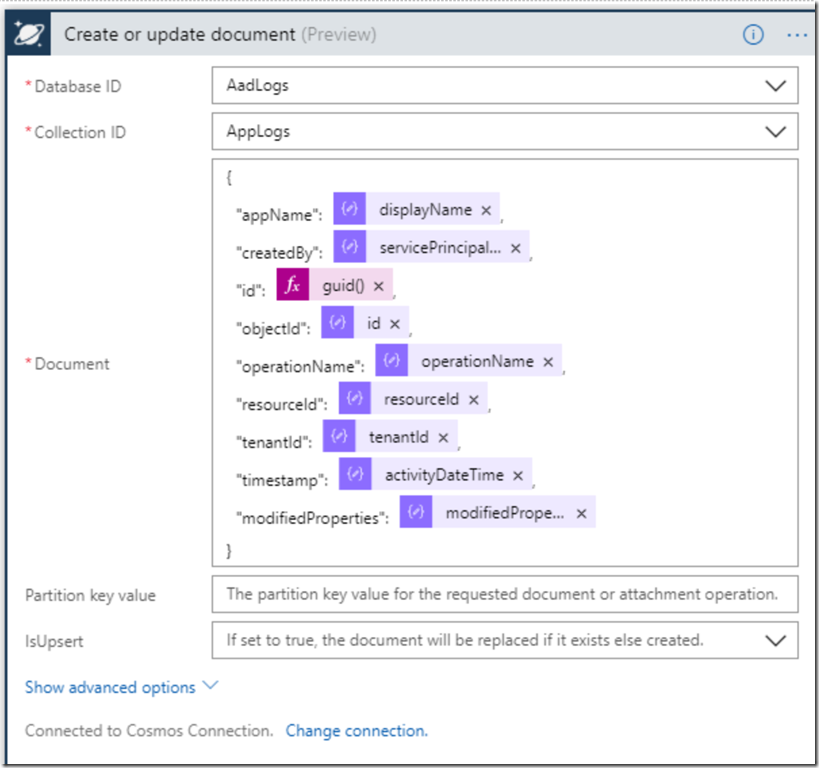819x768 pixels.
Task: Select the activityDateTime token text
Action: 444,475
